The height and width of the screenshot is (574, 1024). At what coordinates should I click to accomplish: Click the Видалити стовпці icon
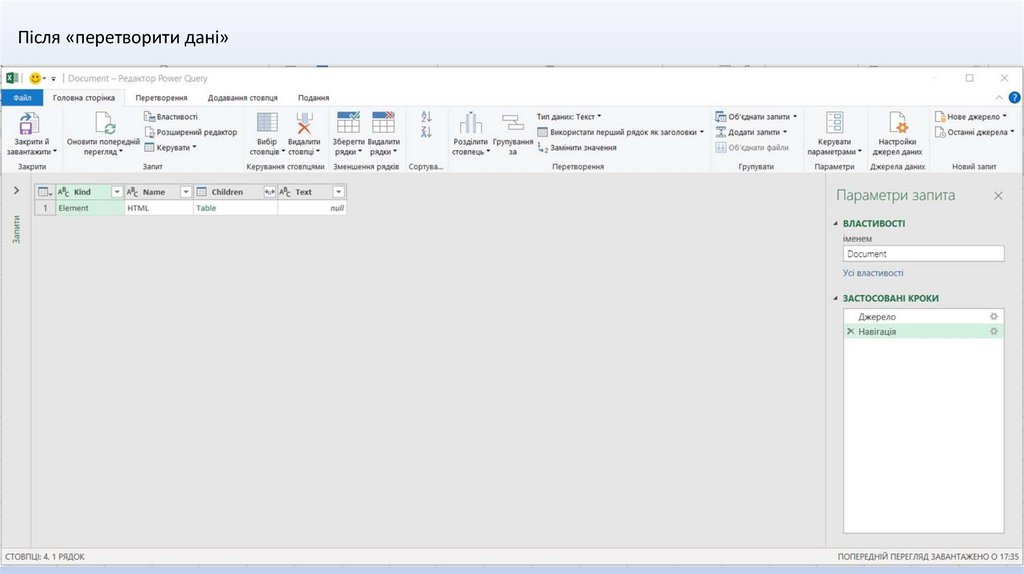click(x=304, y=123)
